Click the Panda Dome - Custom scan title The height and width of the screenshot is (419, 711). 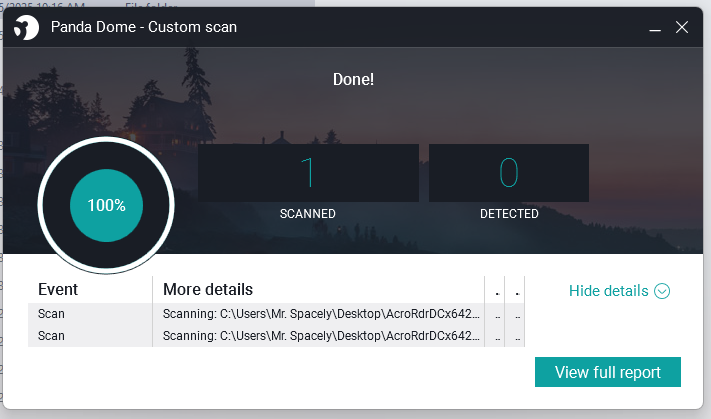pyautogui.click(x=144, y=27)
